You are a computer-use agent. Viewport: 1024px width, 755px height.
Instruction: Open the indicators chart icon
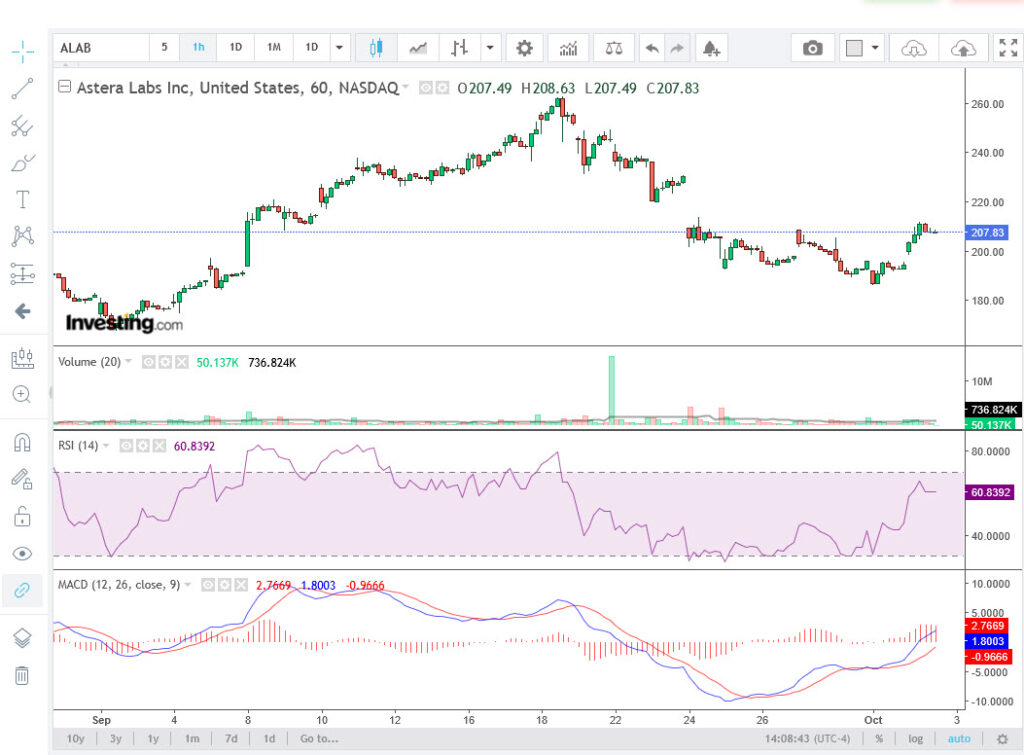tap(568, 48)
